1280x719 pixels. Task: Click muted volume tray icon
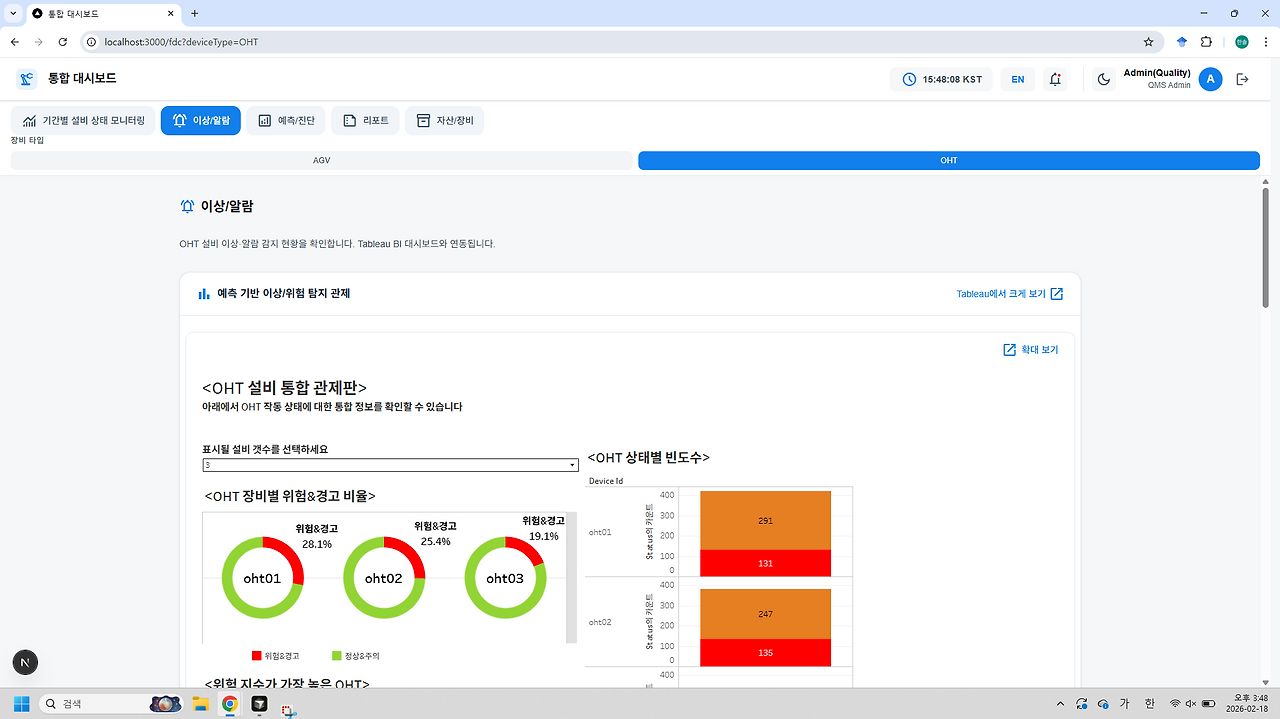point(1191,704)
